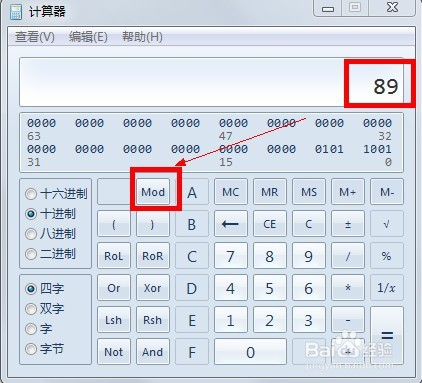This screenshot has width=422, height=383.
Task: Click the display showing 89
Action: [x=211, y=82]
